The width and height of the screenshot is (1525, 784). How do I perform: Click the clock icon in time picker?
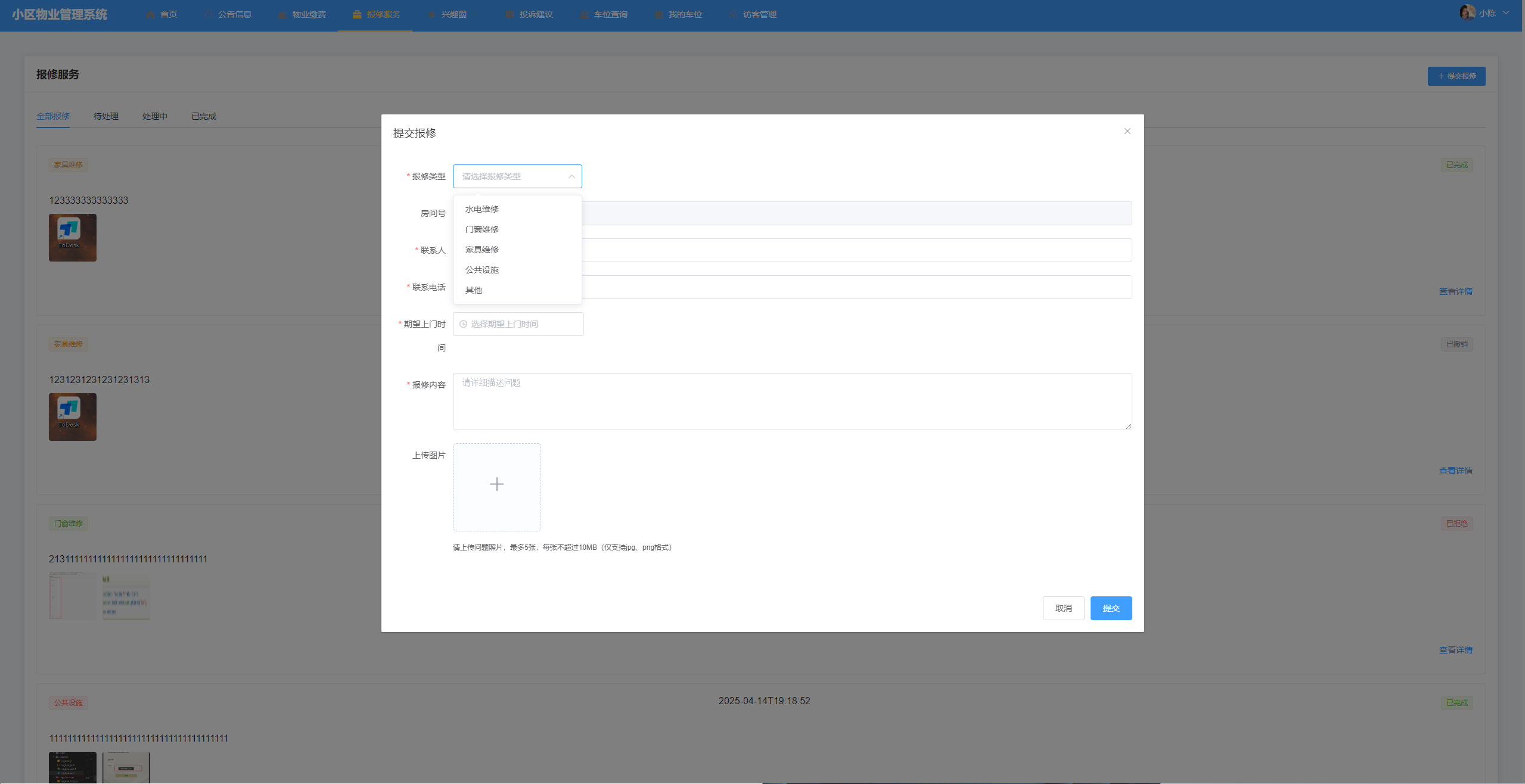tap(463, 324)
